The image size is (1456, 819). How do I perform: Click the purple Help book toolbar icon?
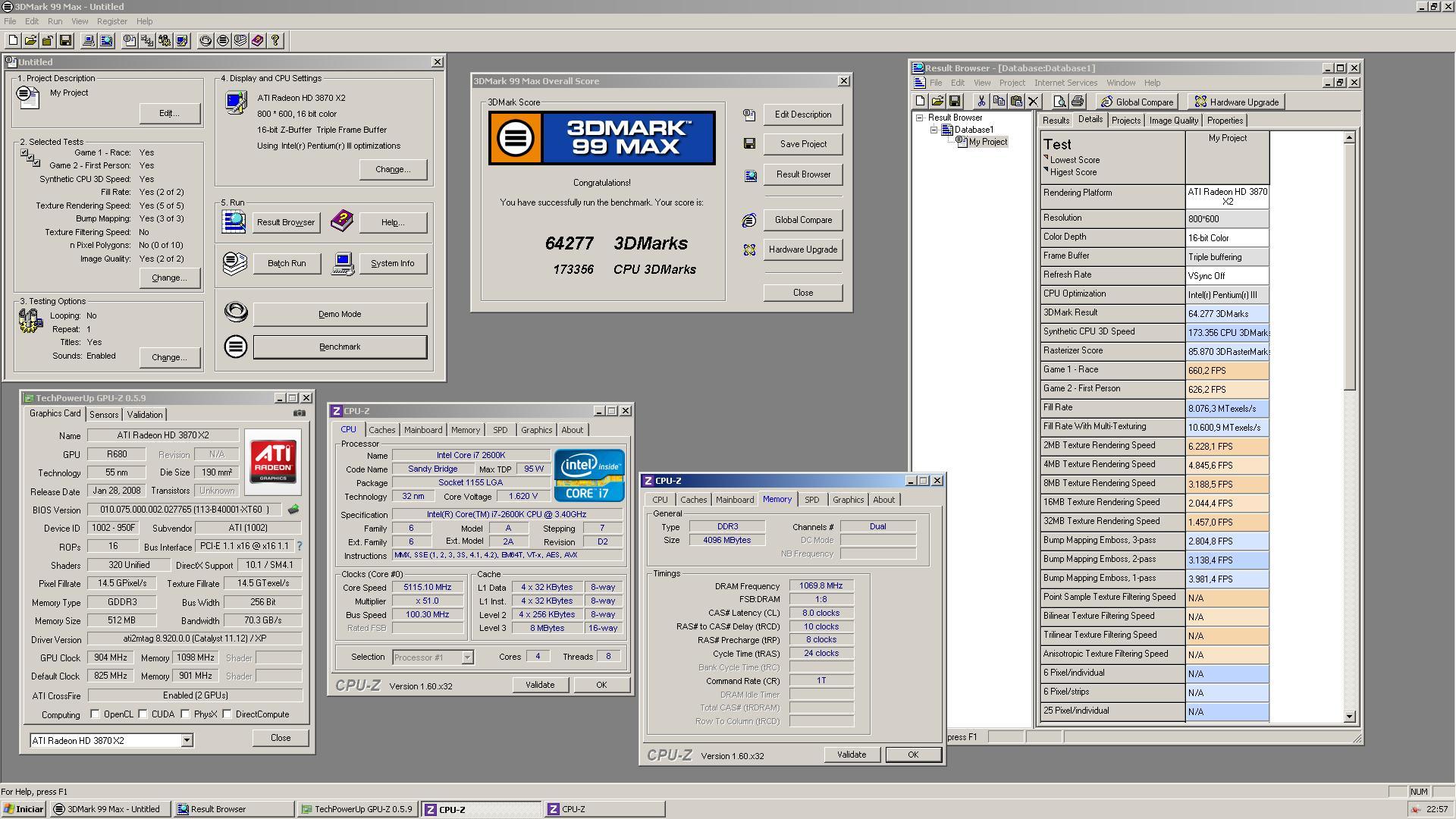(x=258, y=41)
